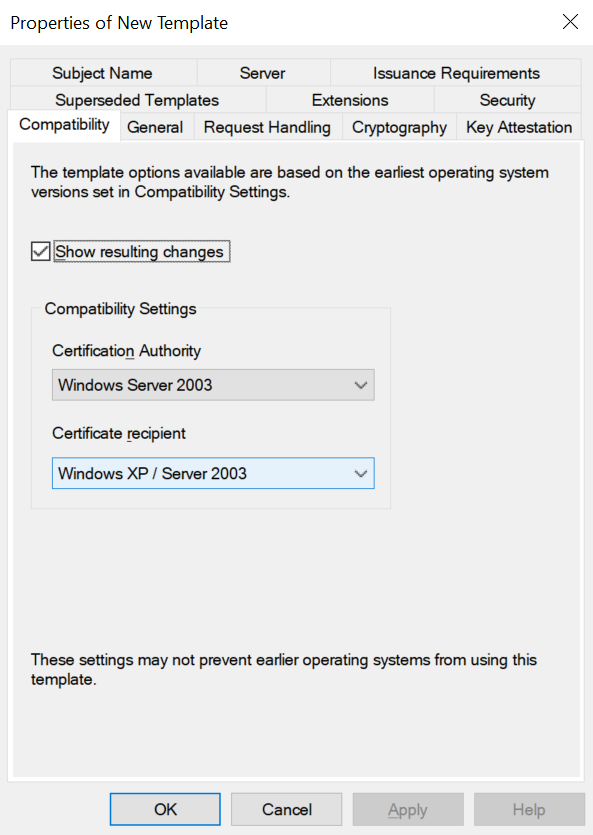
Task: Click the Apply button
Action: click(408, 809)
